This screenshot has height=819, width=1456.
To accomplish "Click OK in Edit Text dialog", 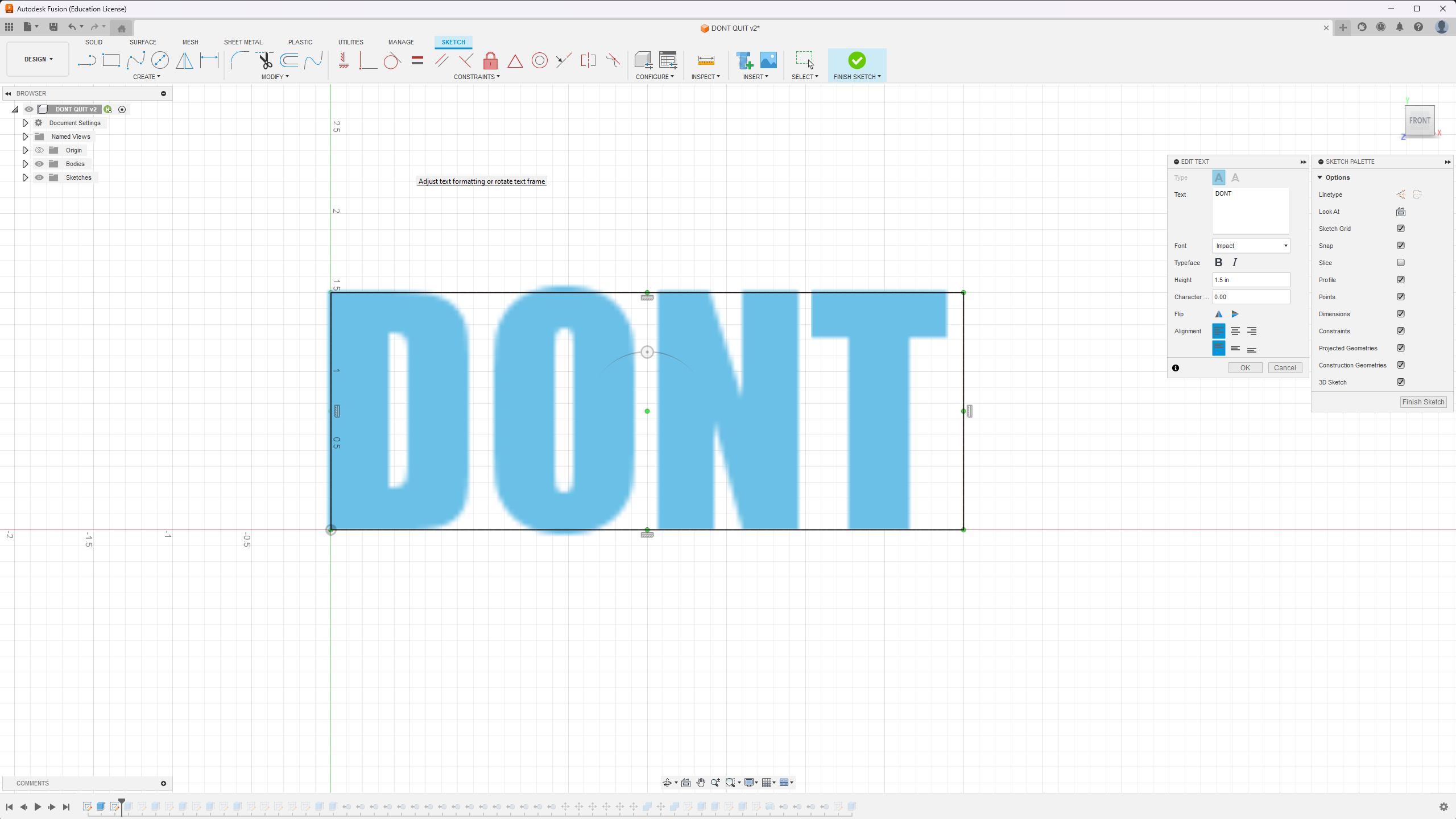I will (1245, 368).
